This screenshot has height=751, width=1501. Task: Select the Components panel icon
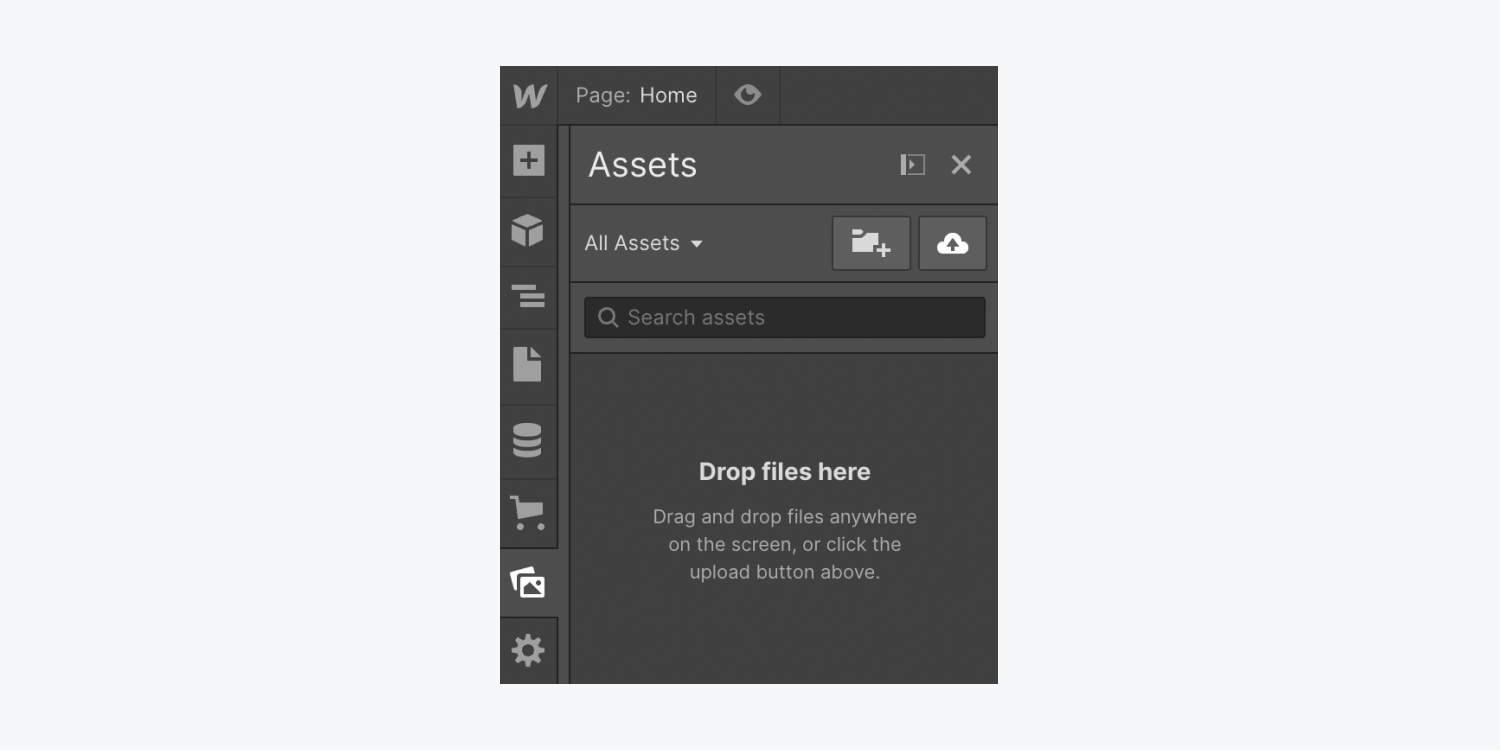coord(528,230)
